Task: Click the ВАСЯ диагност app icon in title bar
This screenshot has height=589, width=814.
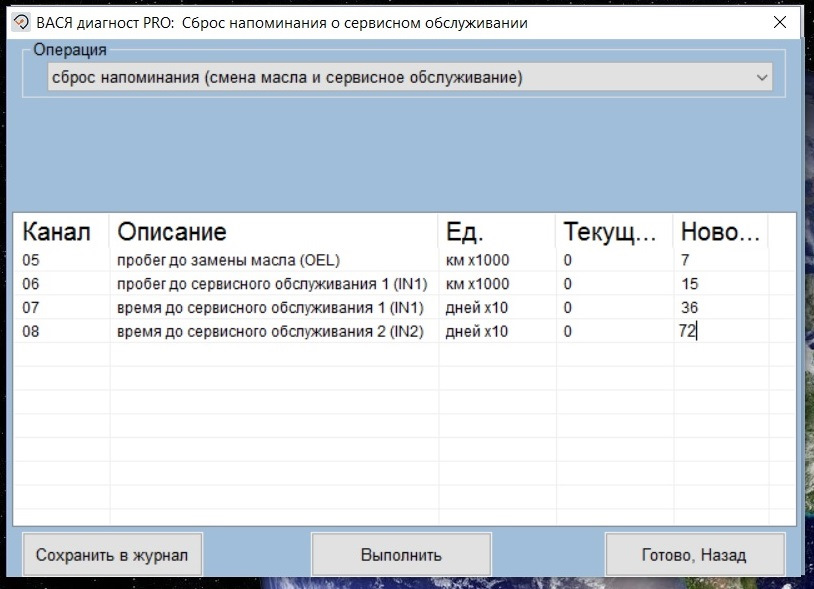Action: click(21, 23)
